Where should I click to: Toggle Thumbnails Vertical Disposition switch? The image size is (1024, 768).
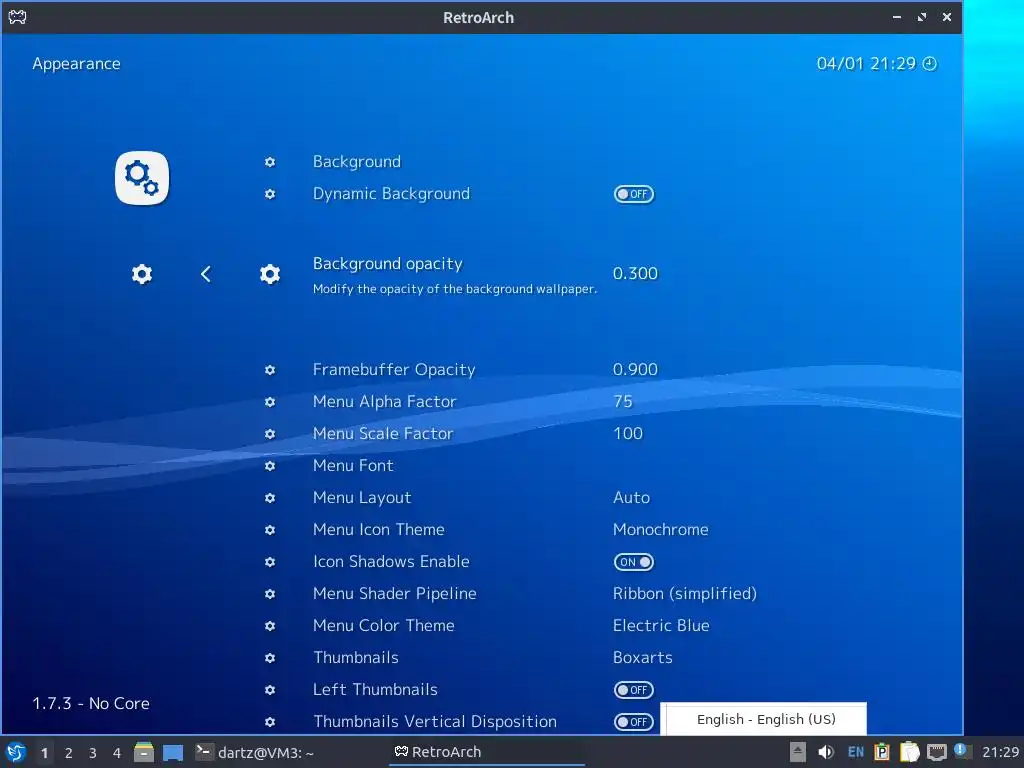(633, 722)
